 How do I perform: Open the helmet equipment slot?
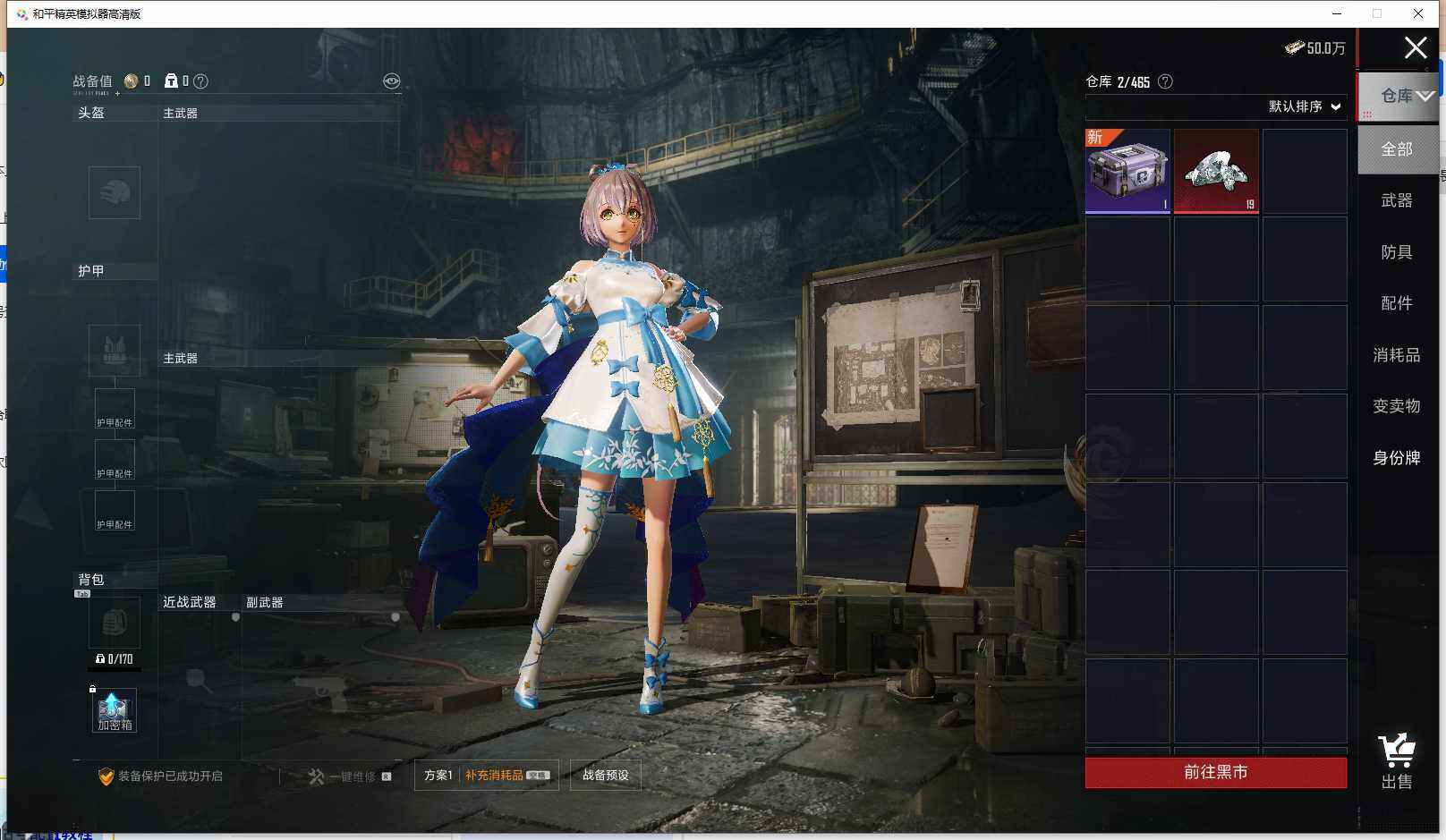(x=115, y=192)
